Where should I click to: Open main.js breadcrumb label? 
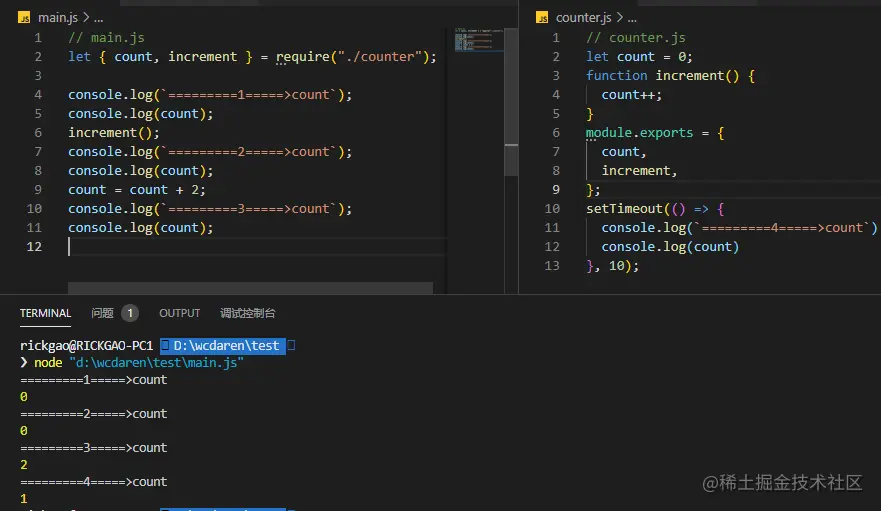pos(58,18)
